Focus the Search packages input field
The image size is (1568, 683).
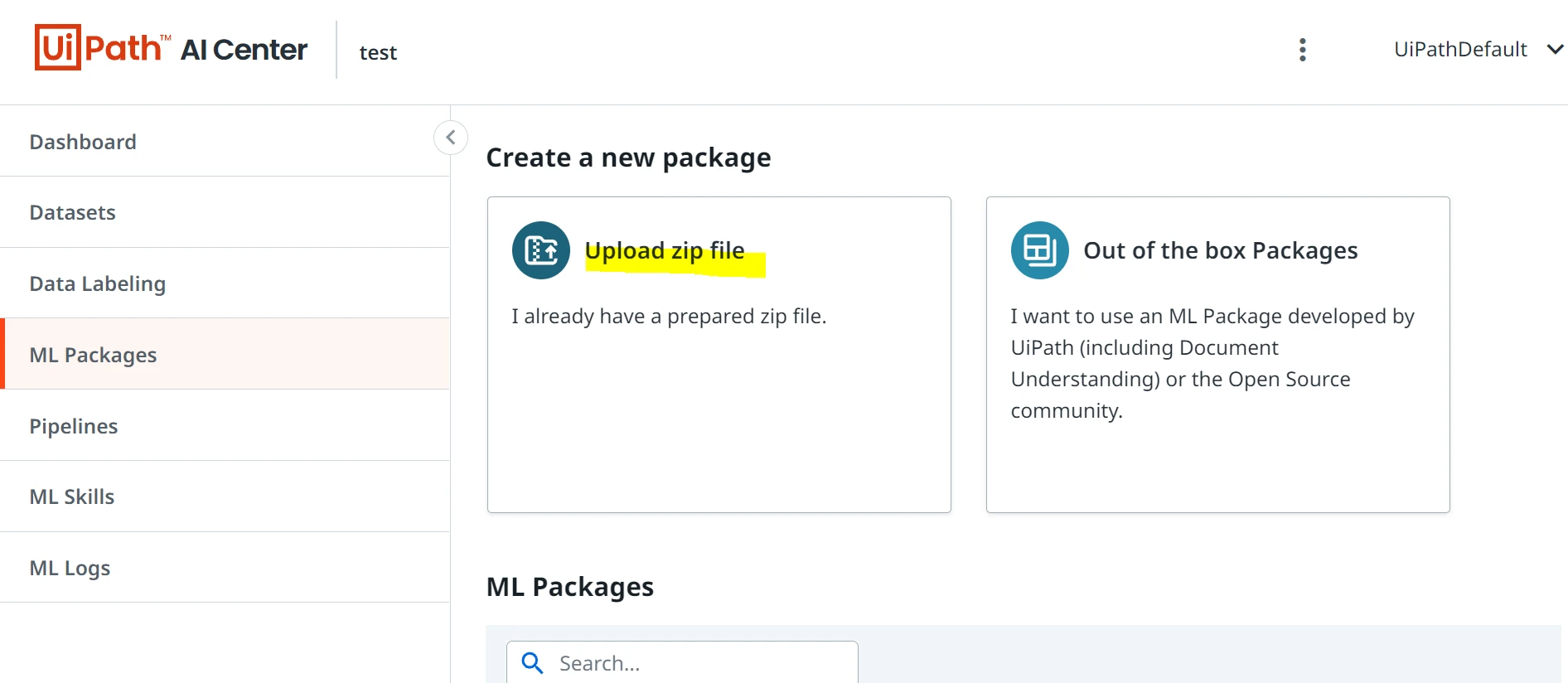[x=682, y=663]
